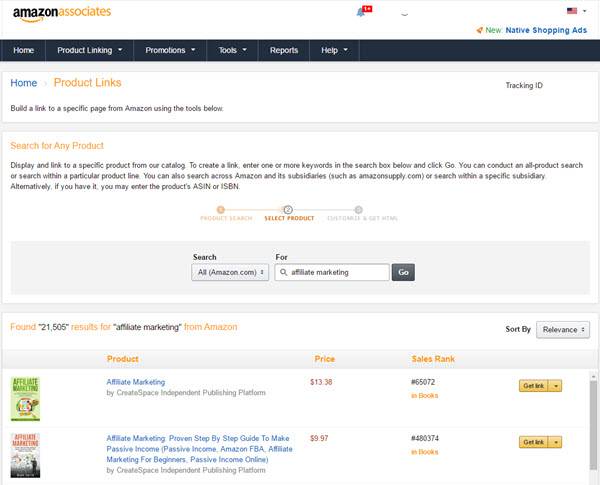Click the magnifier icon in search field
Viewport: 600px width, 485px height.
(x=284, y=272)
